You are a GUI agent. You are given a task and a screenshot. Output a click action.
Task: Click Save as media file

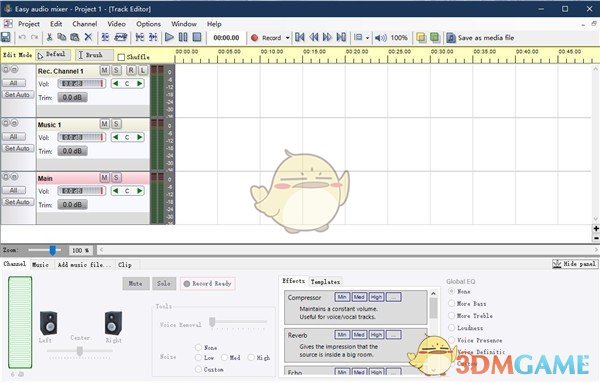pyautogui.click(x=480, y=37)
